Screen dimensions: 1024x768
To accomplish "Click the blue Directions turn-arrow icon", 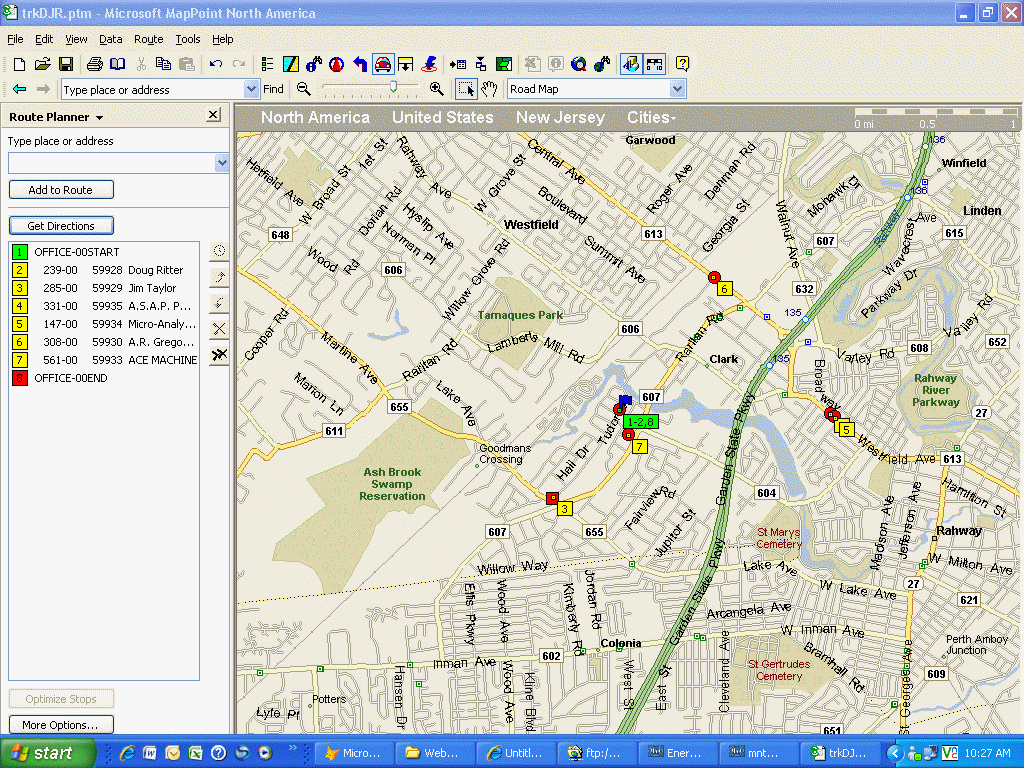I will pyautogui.click(x=360, y=64).
